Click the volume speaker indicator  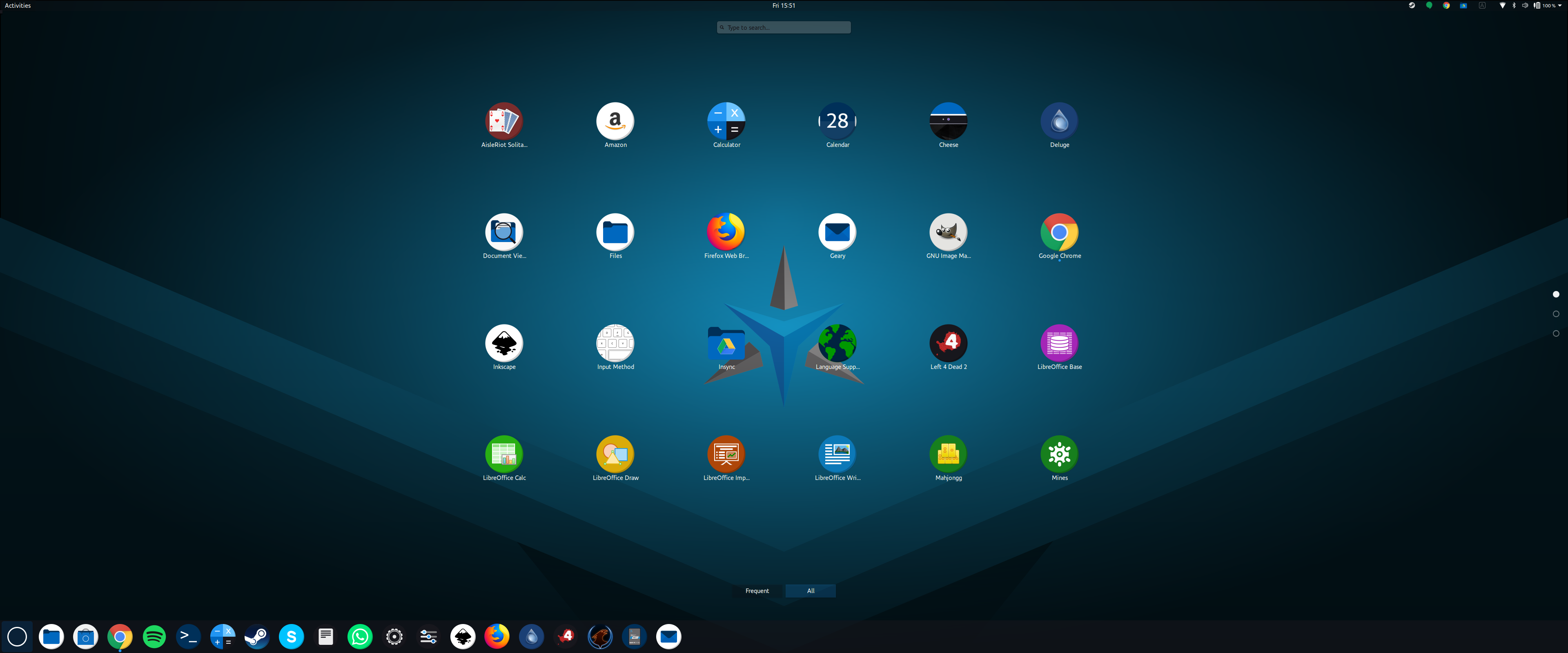coord(1525,5)
